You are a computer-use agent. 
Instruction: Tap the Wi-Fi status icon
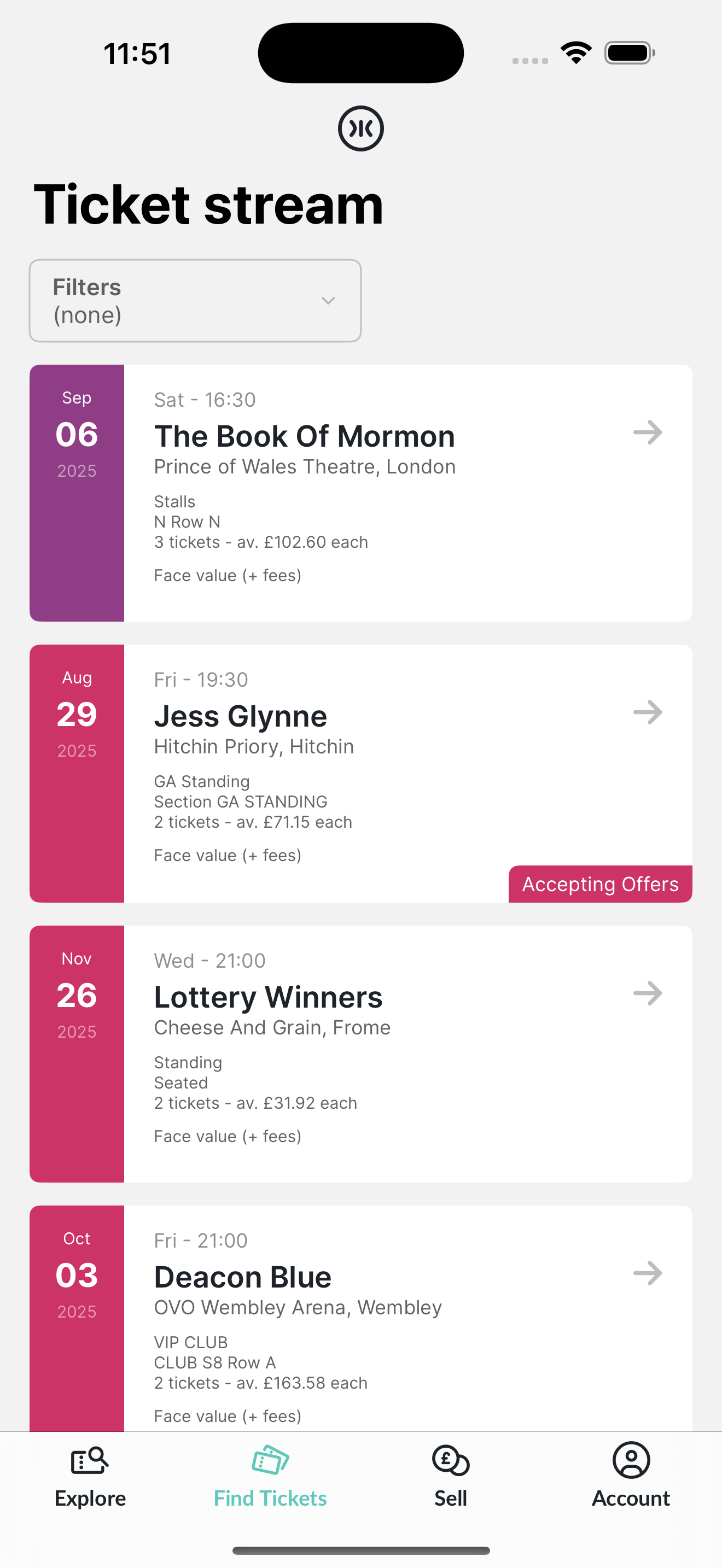(x=577, y=53)
